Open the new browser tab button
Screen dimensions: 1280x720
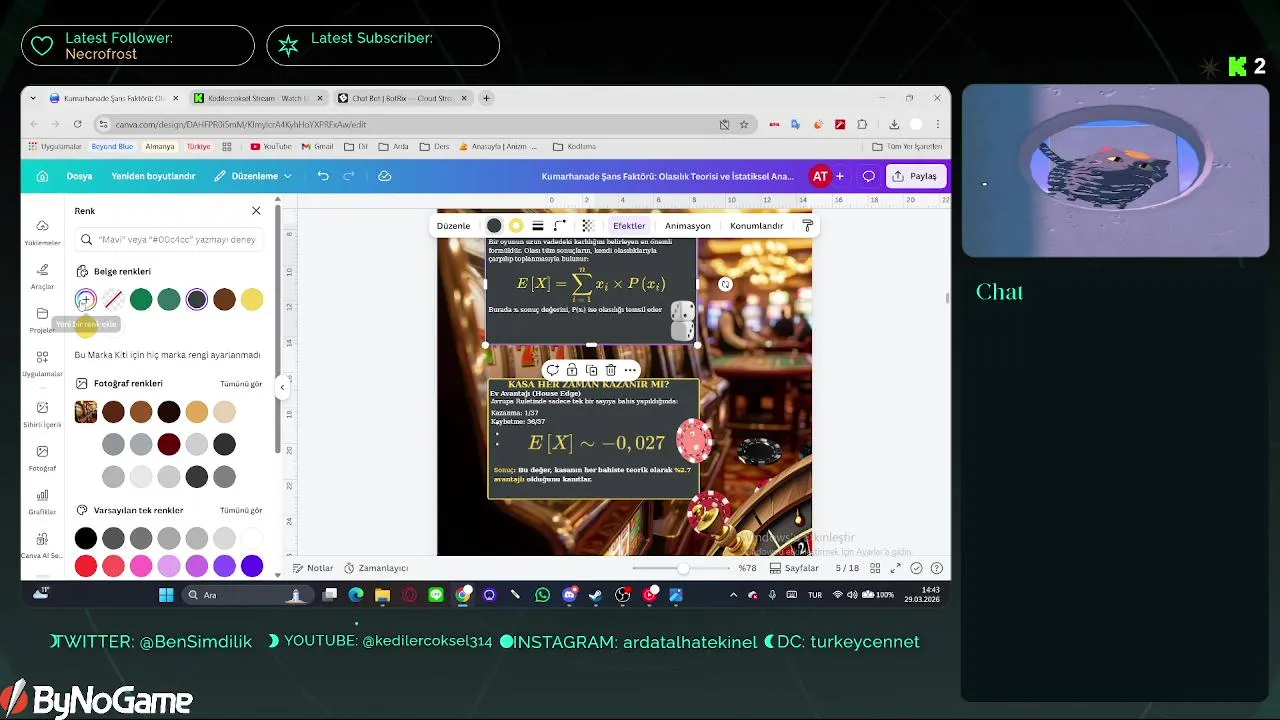pos(486,98)
